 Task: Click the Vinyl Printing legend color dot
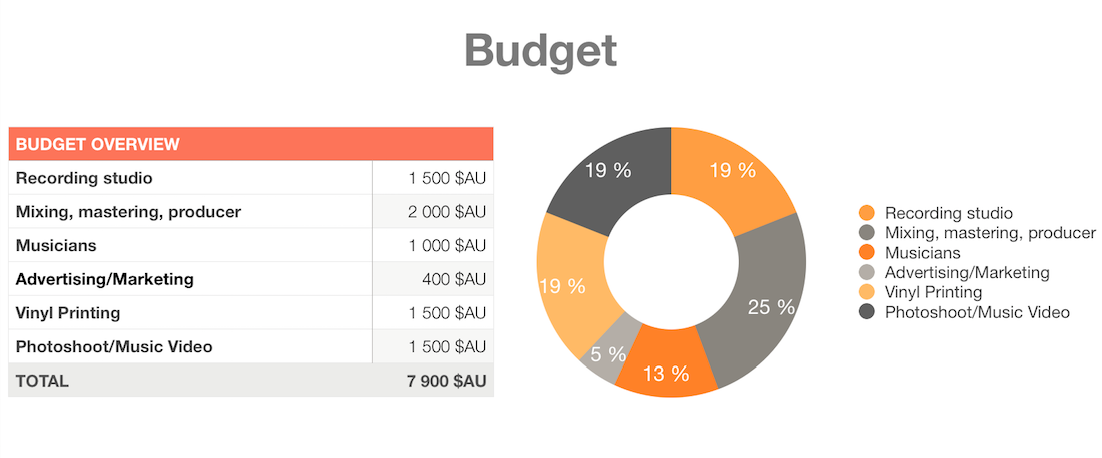[866, 292]
